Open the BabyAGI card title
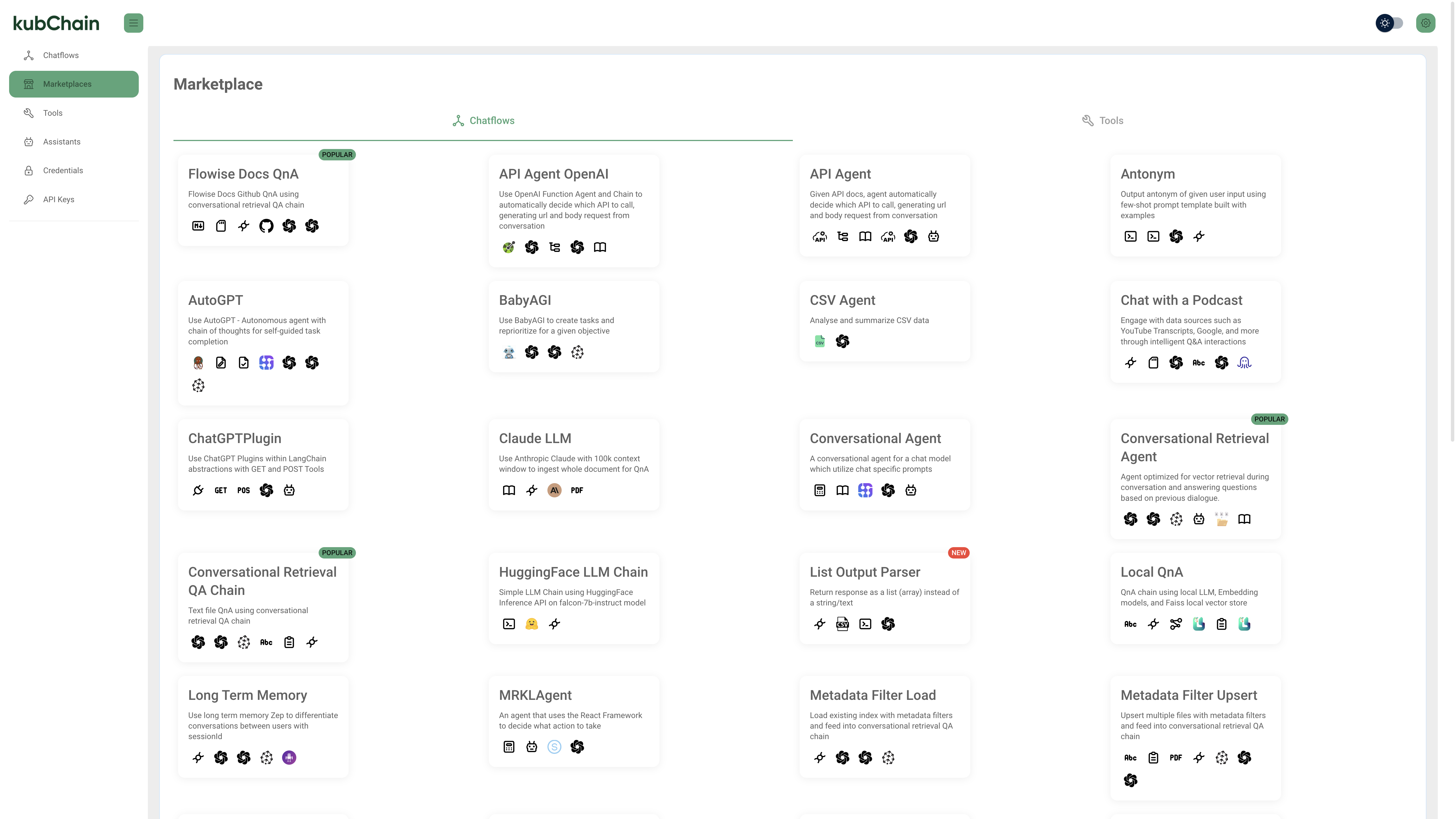The image size is (1456, 819). coord(524,301)
